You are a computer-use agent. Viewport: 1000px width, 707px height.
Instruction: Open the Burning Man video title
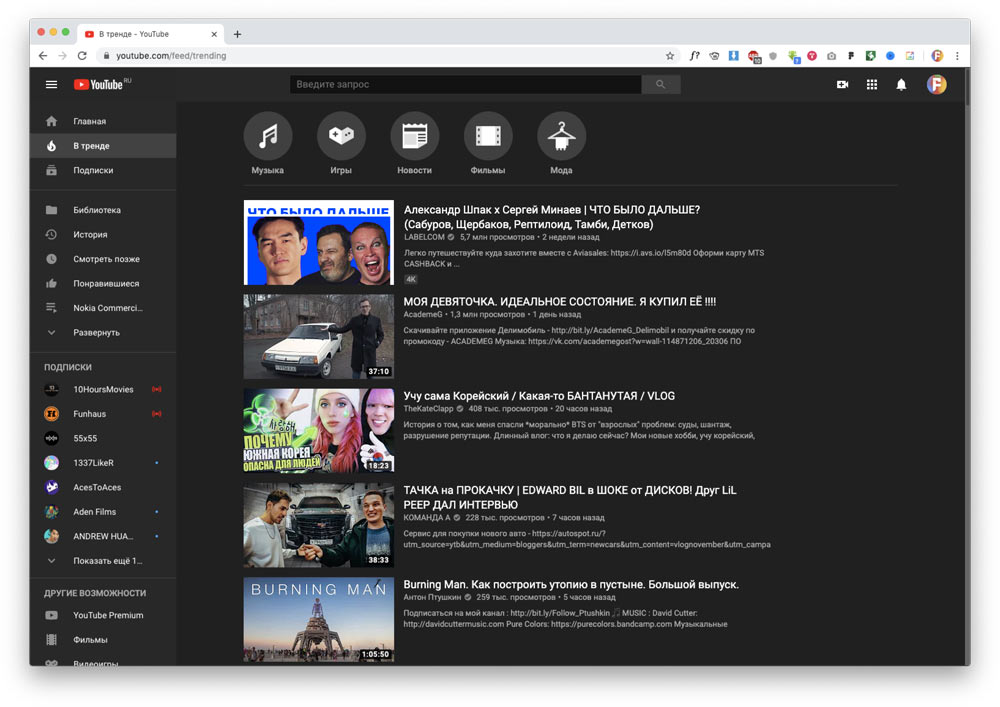571,584
